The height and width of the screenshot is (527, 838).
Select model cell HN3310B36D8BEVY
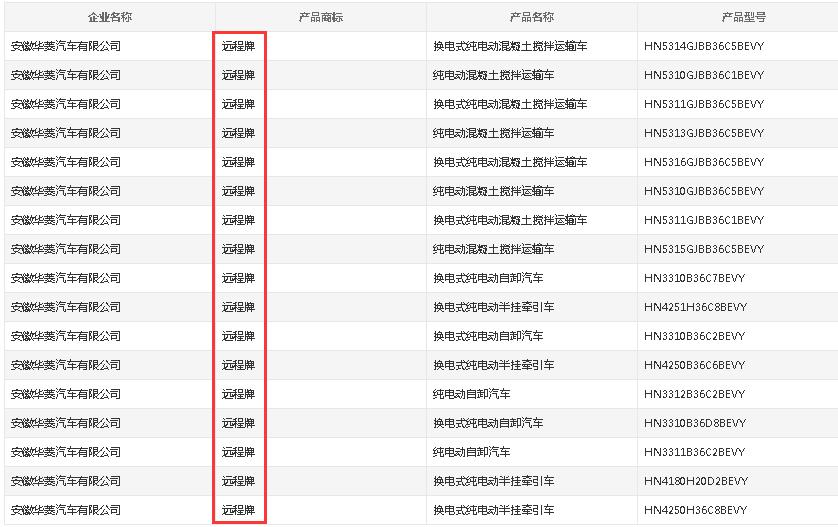(x=695, y=423)
